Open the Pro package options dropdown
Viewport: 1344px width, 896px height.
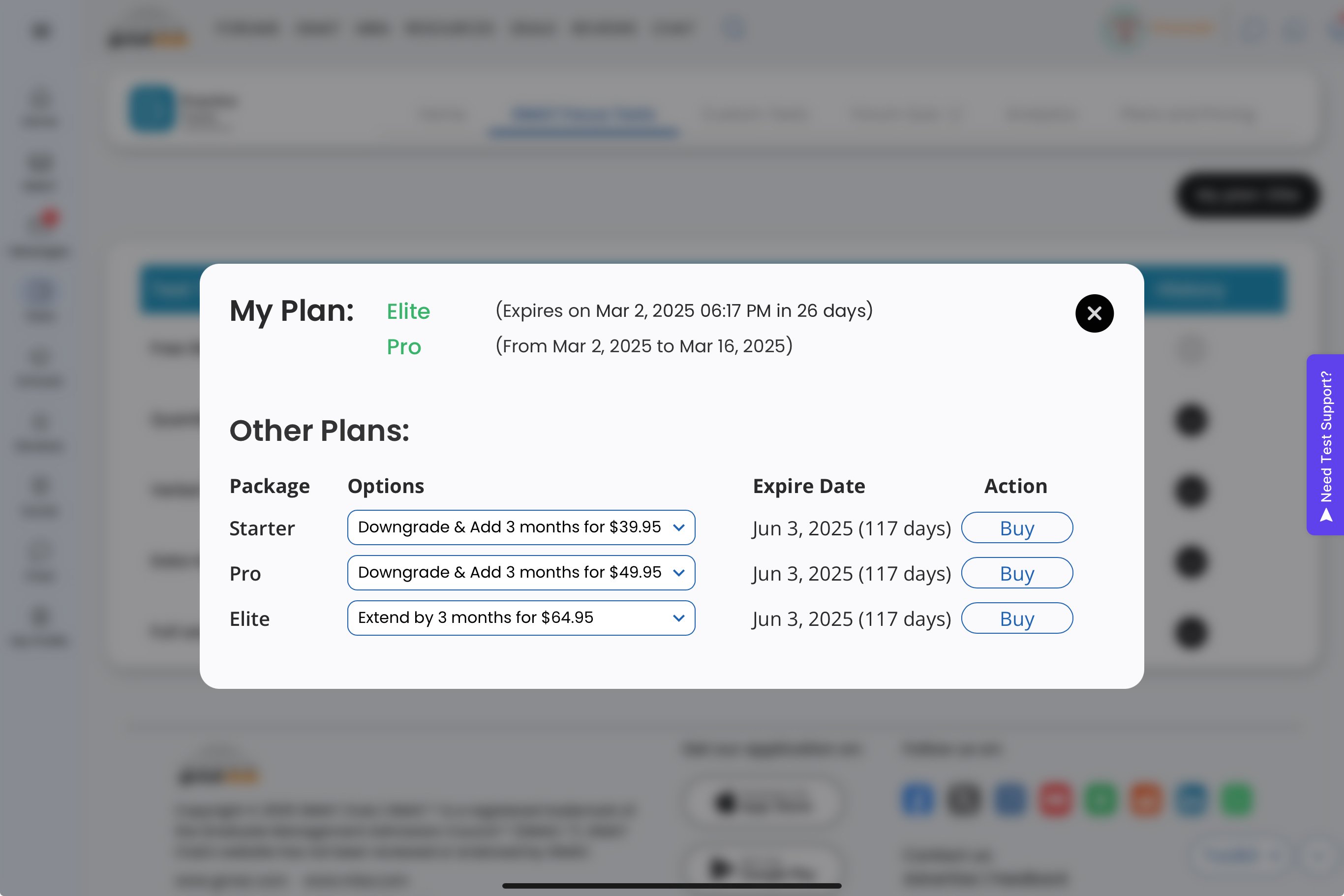pyautogui.click(x=520, y=573)
